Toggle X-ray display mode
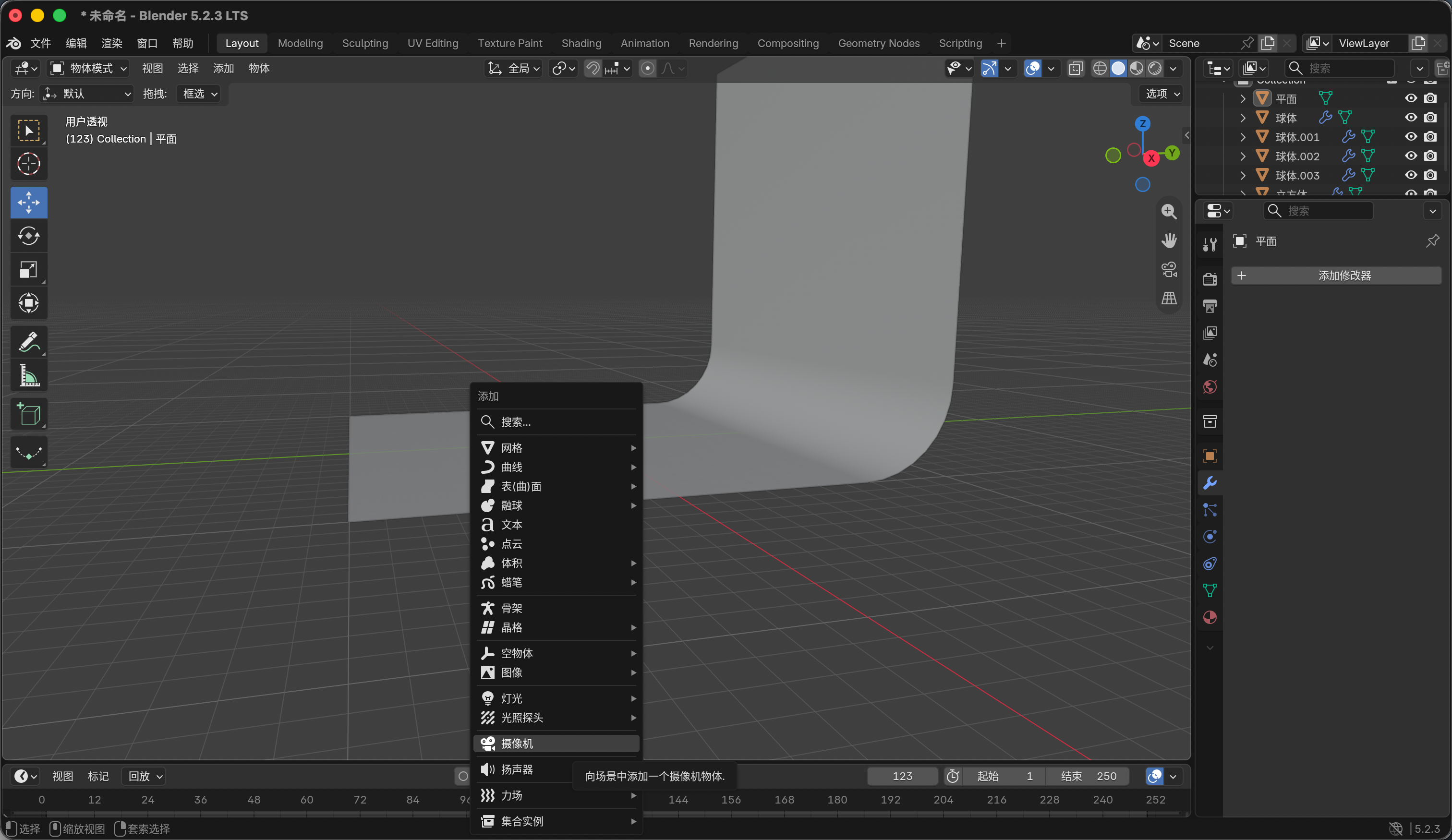Screen dimensions: 1452x840 [1075, 69]
